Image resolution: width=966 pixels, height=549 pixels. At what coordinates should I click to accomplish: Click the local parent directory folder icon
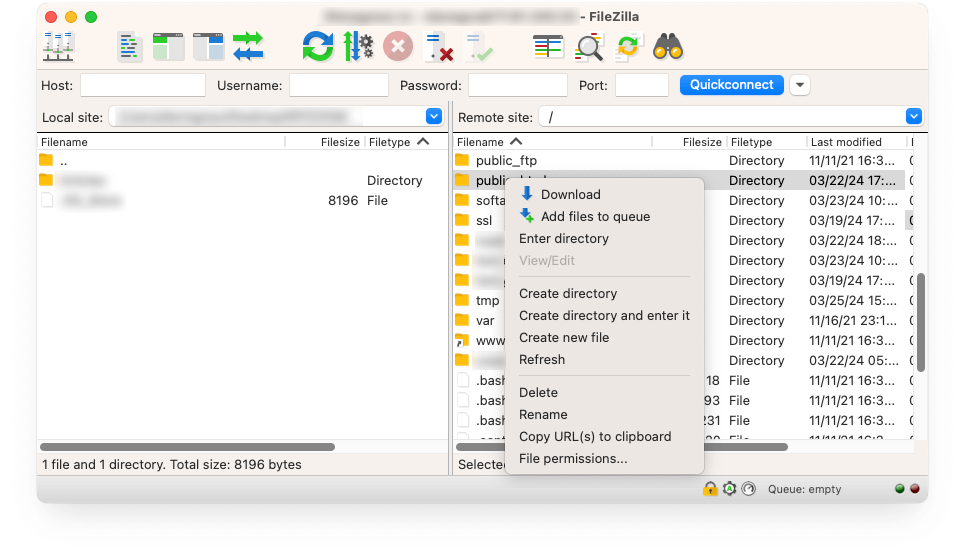(46, 160)
